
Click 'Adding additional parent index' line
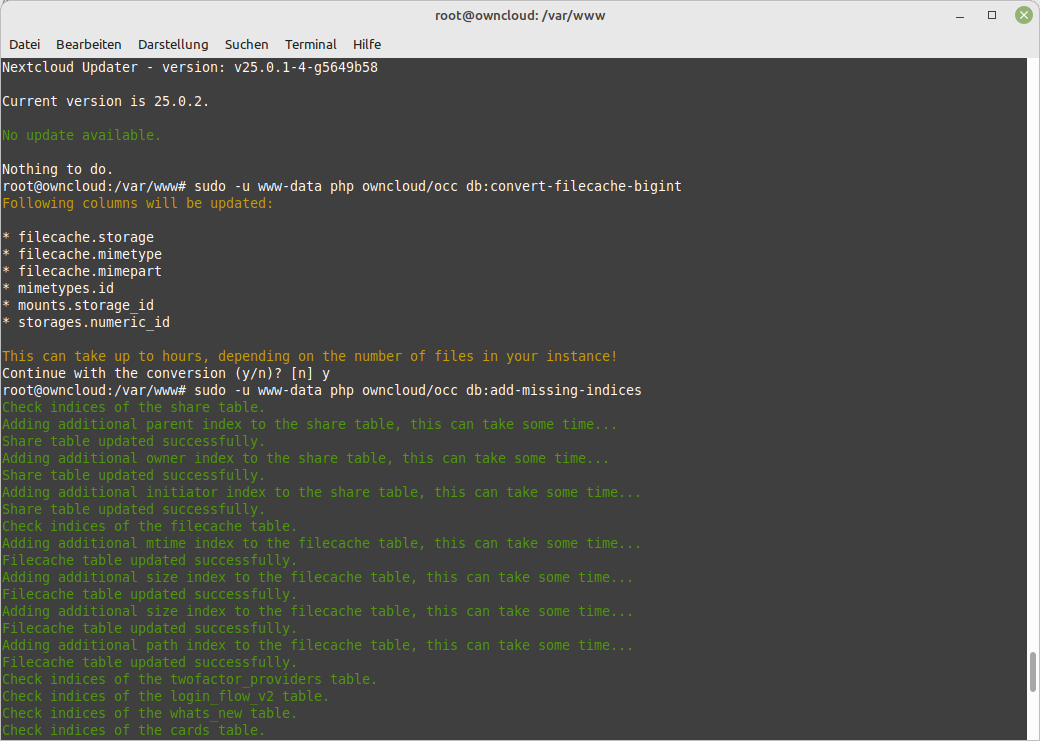310,425
